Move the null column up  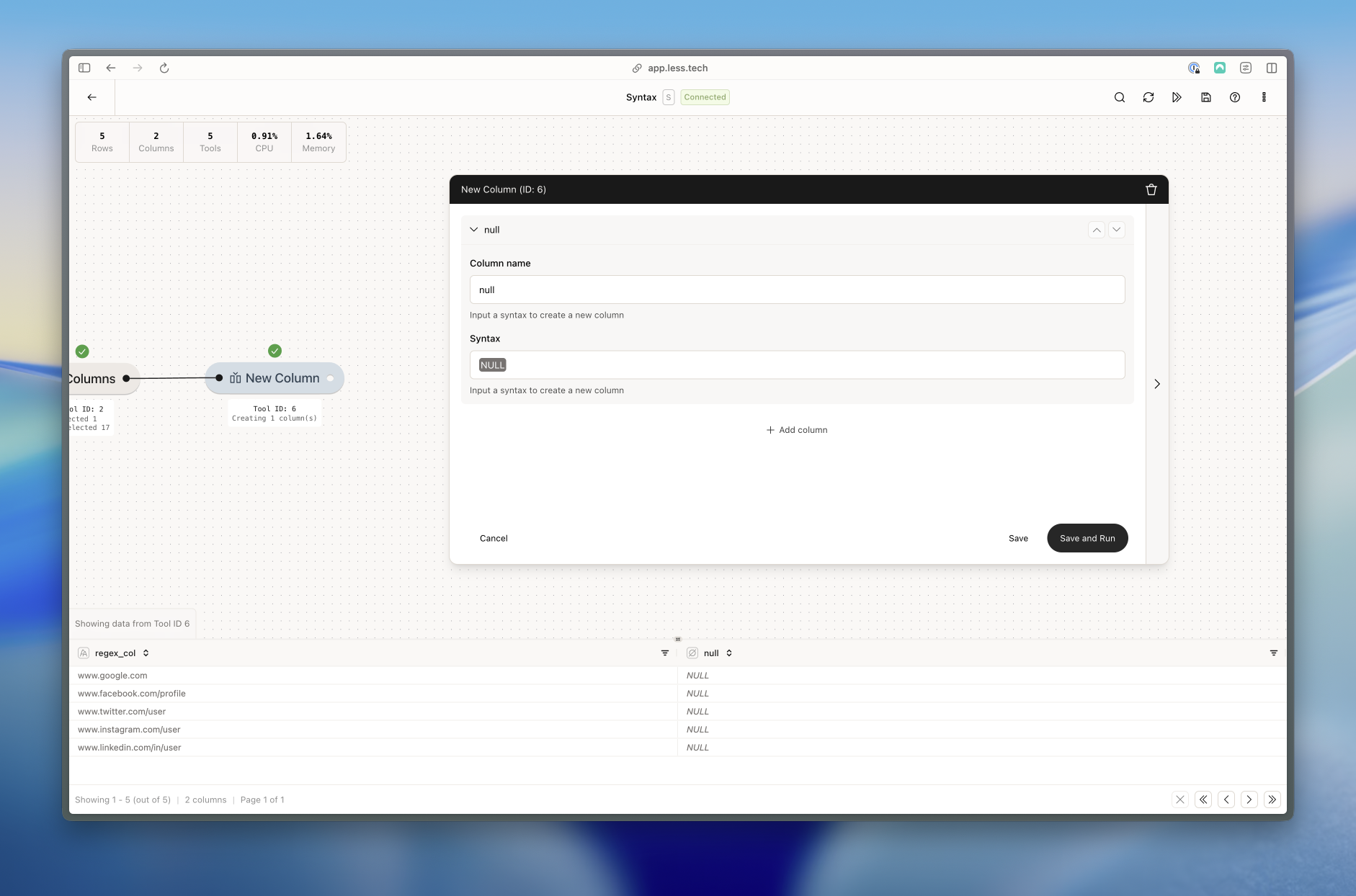tap(1097, 230)
